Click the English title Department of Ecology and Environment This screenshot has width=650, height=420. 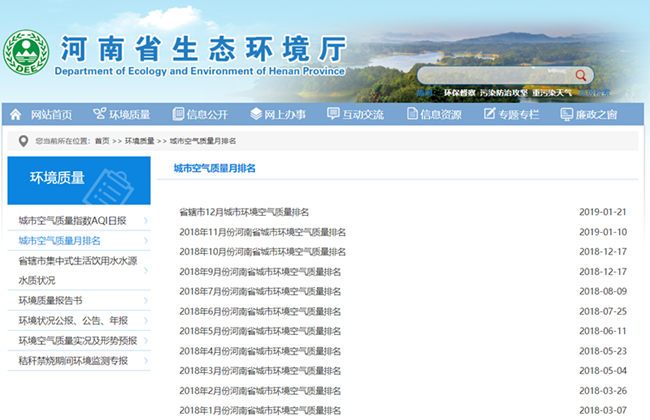click(x=199, y=71)
